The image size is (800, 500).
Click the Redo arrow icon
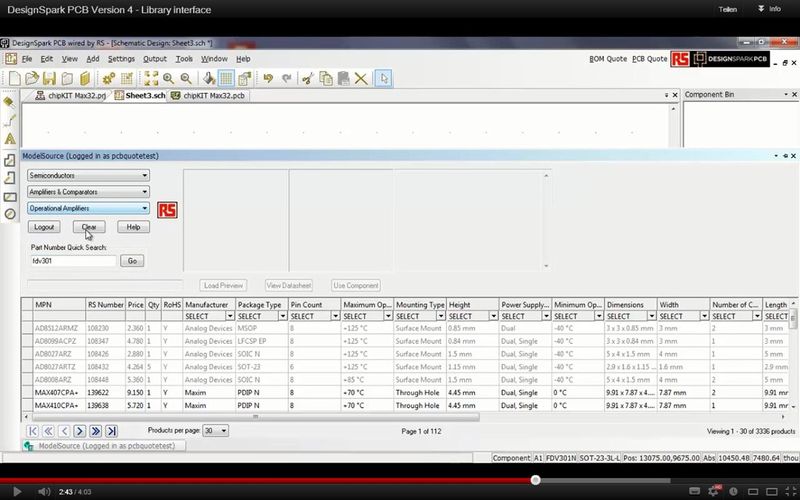(286, 78)
